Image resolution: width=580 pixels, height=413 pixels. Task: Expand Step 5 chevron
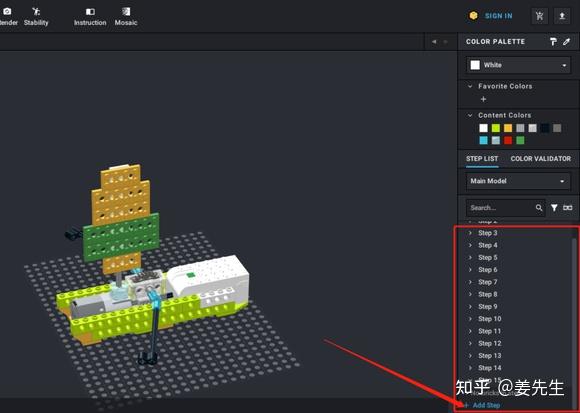[x=470, y=257]
